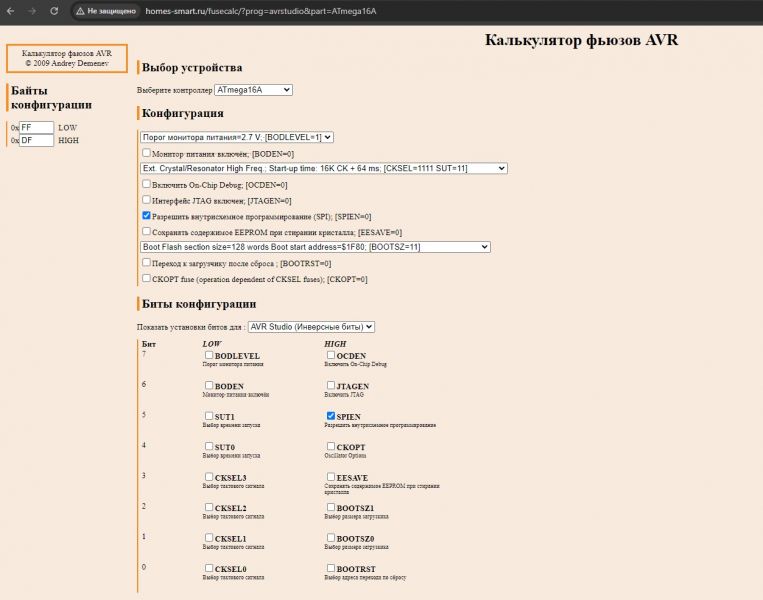Check the SUT1 bit checkbox
Viewport: 763px width, 600px height.
(x=209, y=416)
